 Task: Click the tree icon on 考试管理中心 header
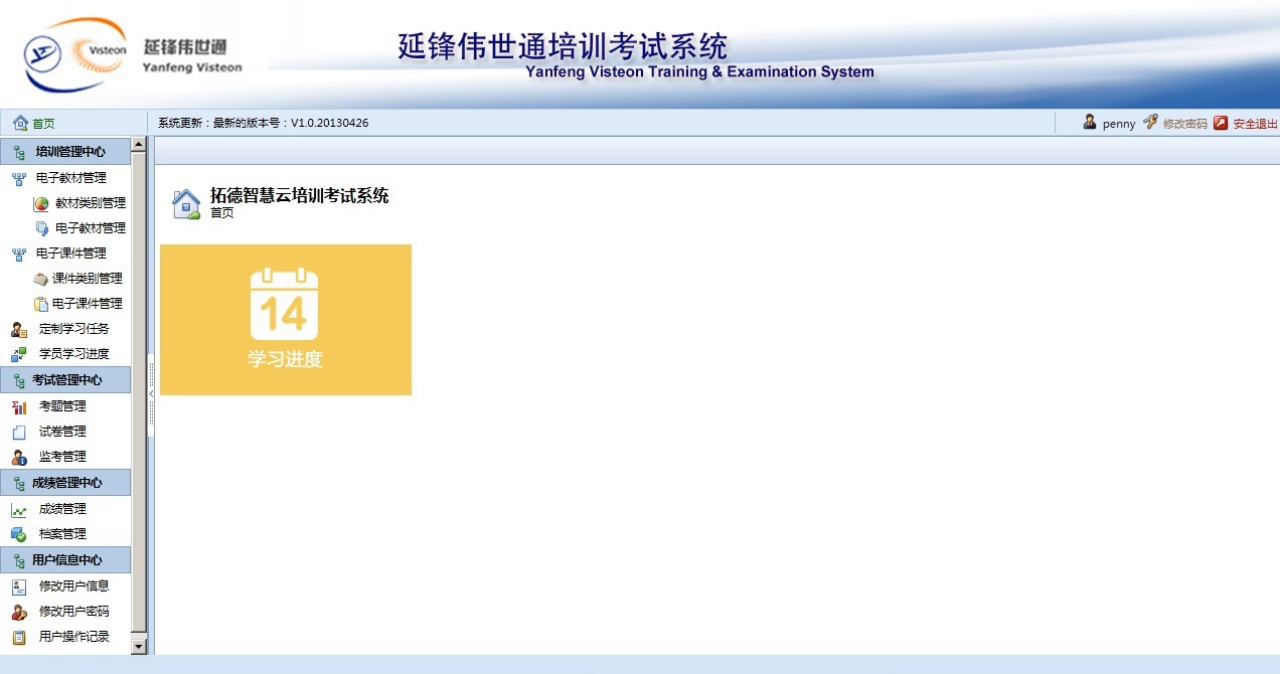(x=19, y=380)
